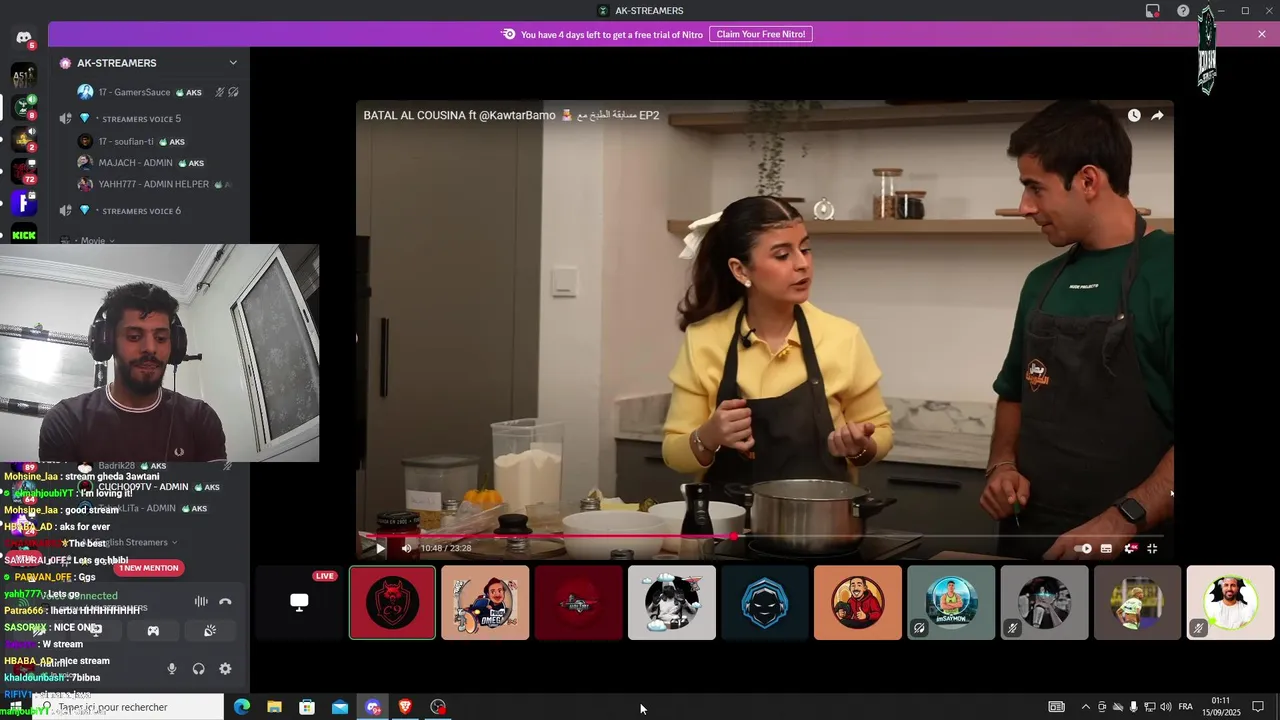
Task: Open Discord direct messages home icon
Action: pyautogui.click(x=23, y=38)
